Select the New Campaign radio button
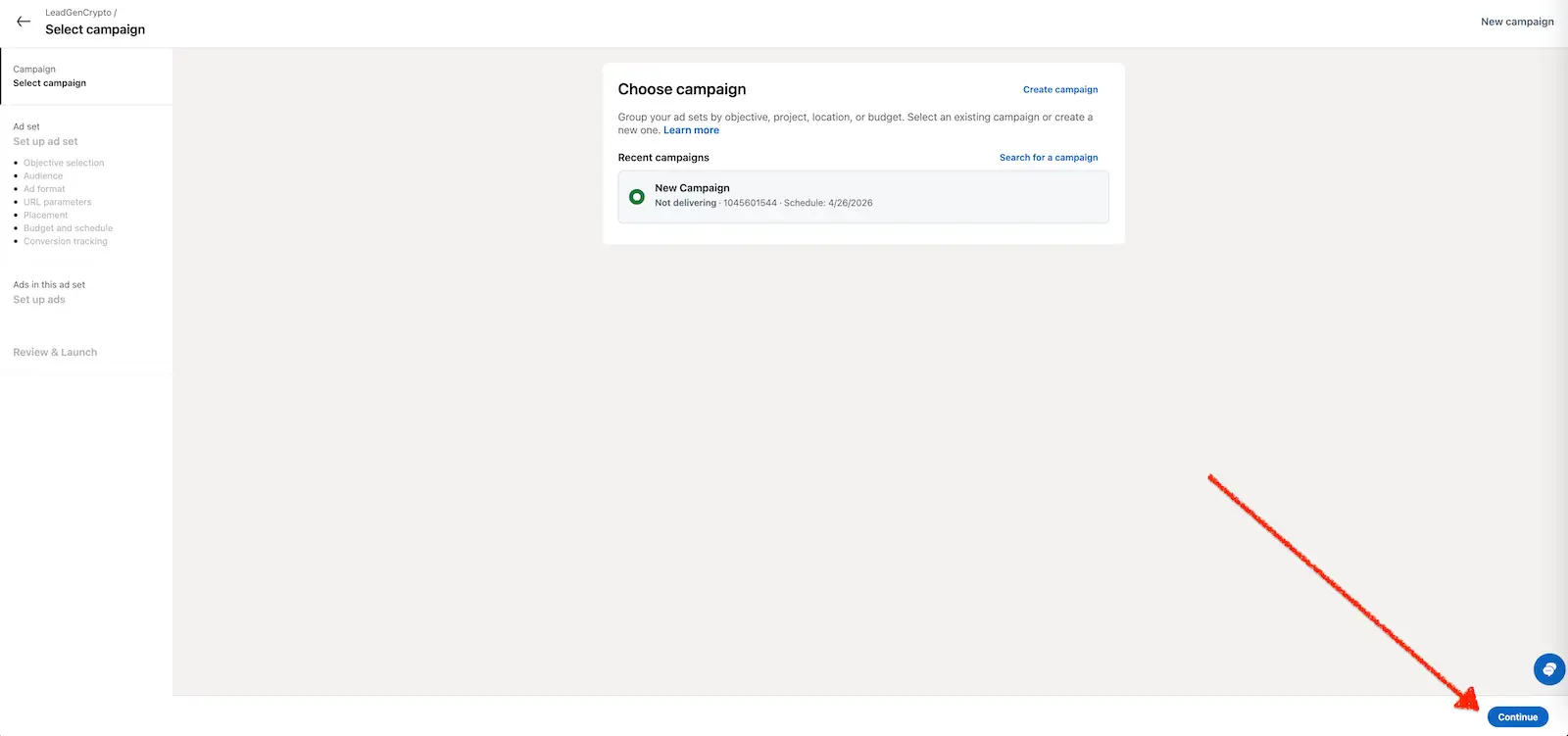 tap(637, 197)
